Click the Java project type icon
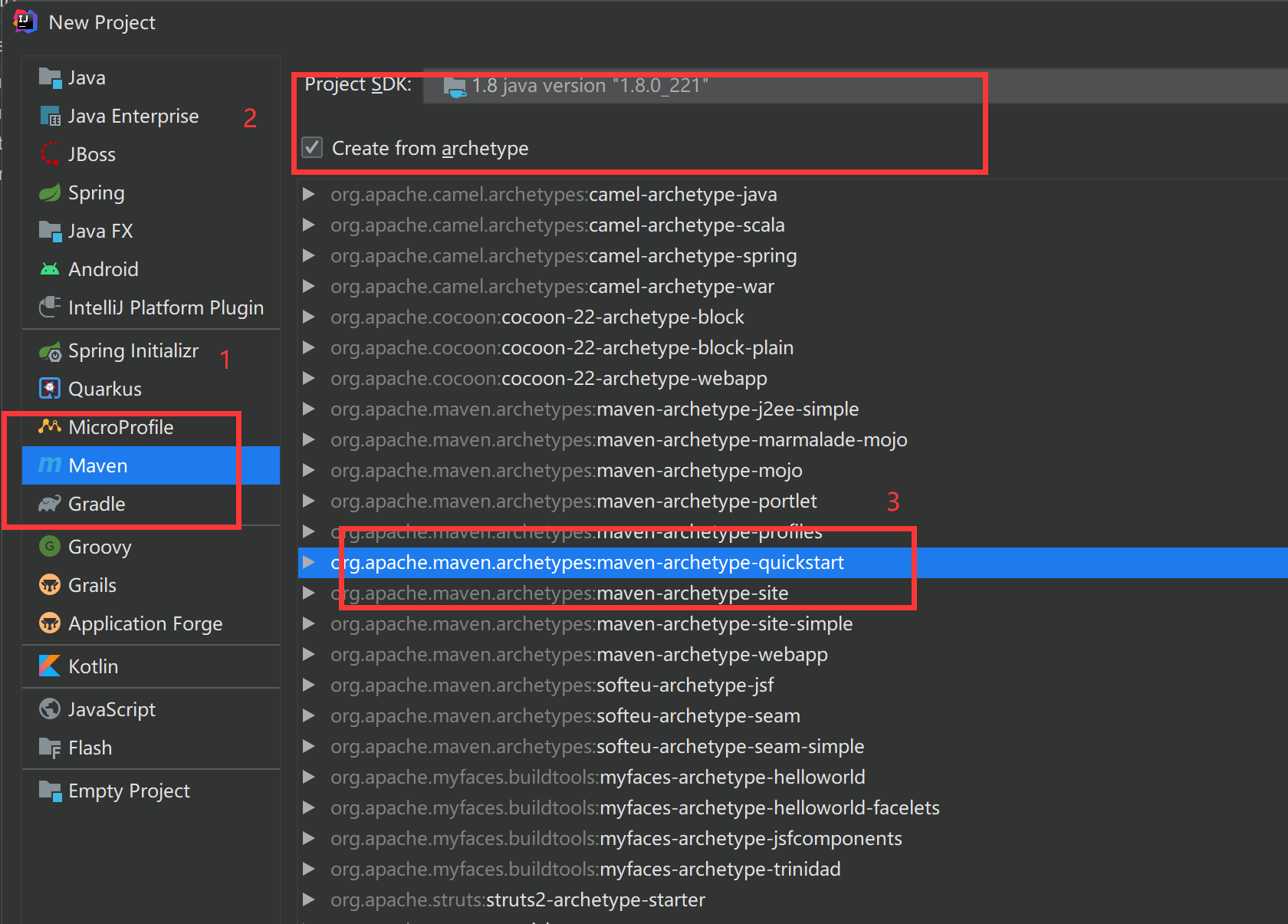 click(x=50, y=77)
